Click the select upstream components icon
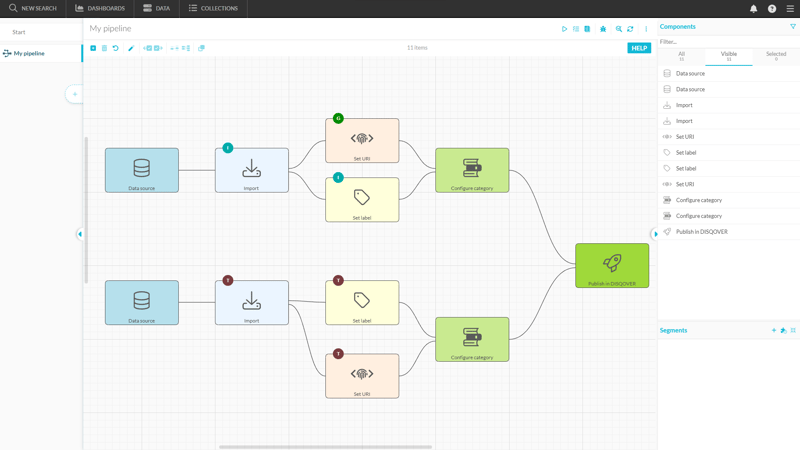800x450 pixels. [x=147, y=48]
